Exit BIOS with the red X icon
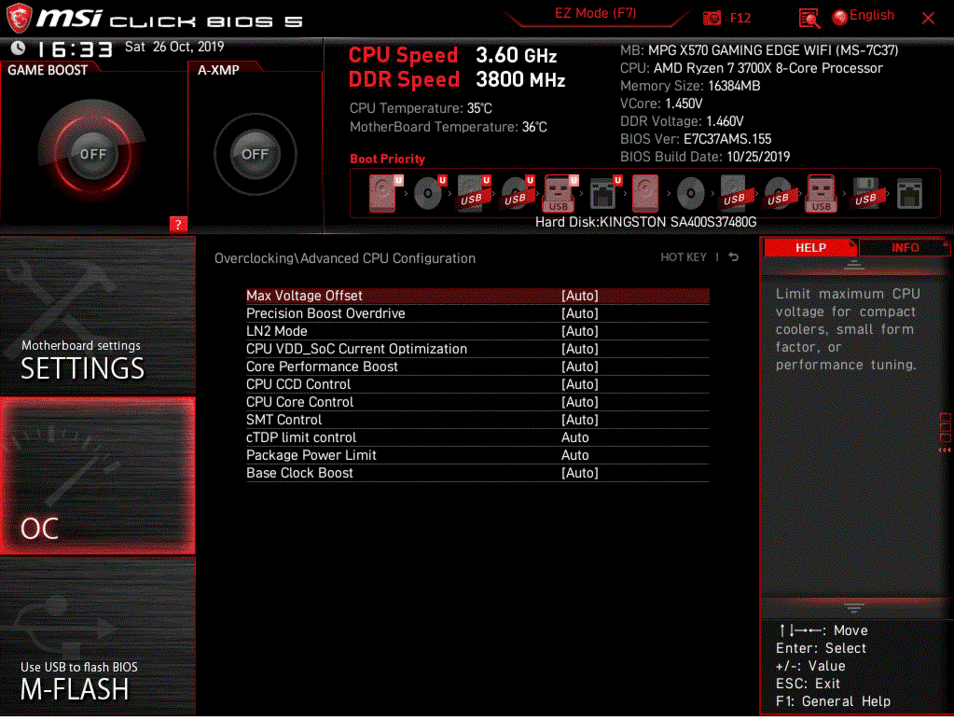Viewport: 954px width, 720px height. [x=928, y=18]
